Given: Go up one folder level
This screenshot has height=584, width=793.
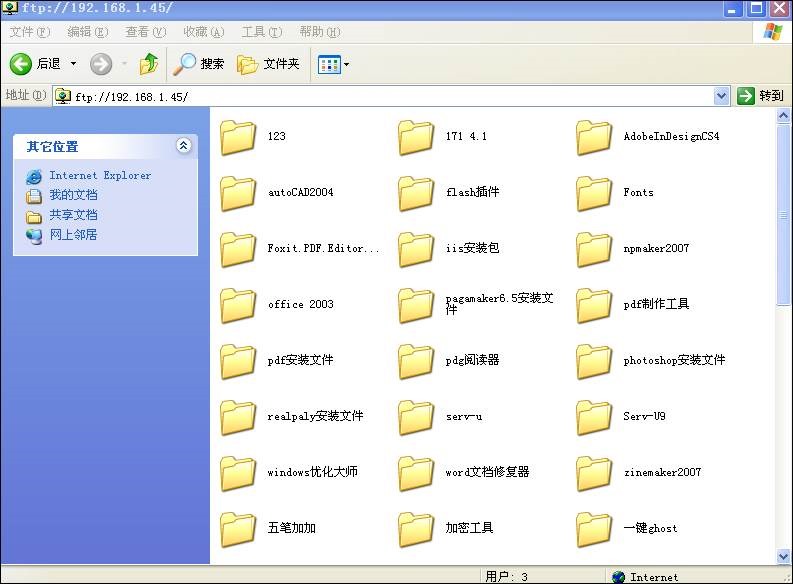Looking at the screenshot, I should 149,64.
